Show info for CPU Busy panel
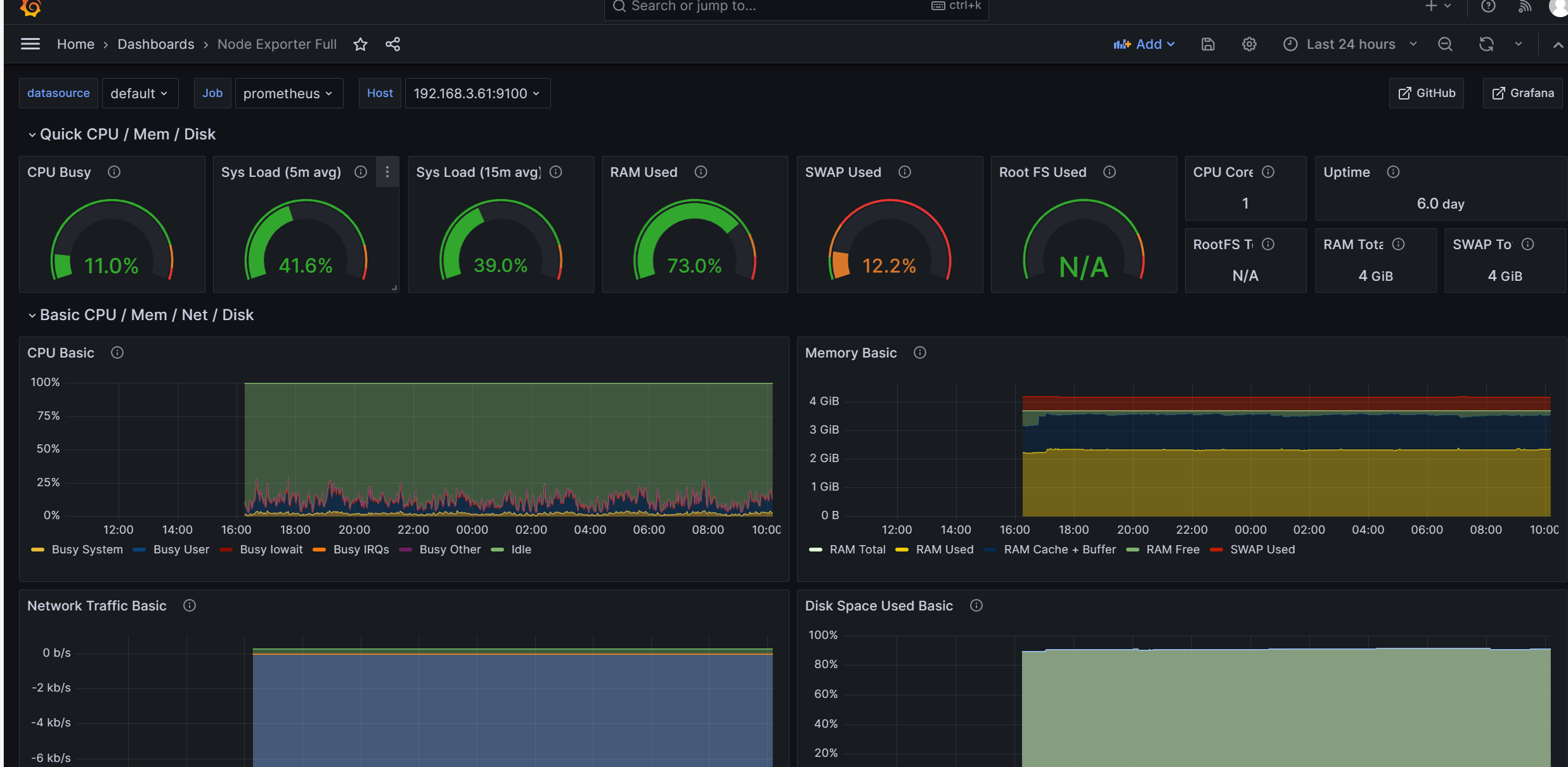The width and height of the screenshot is (1568, 767). tap(114, 172)
